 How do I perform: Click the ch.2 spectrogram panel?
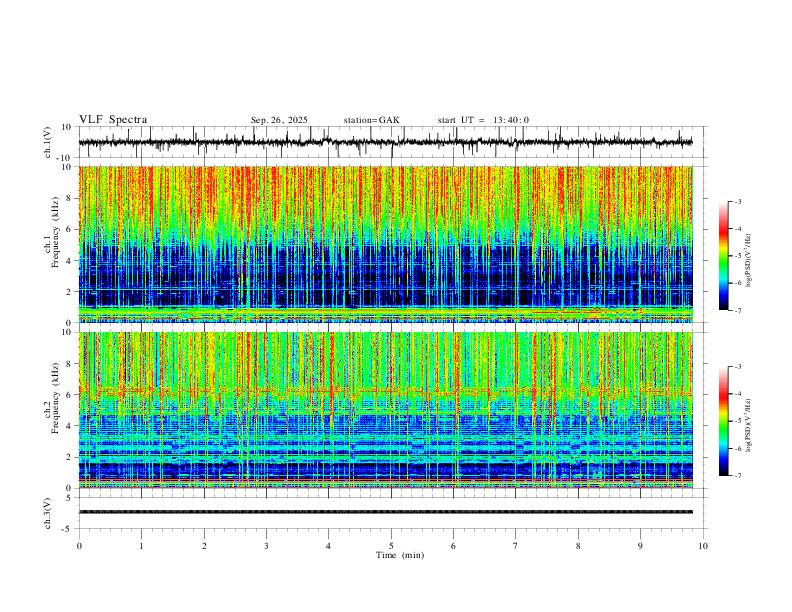(x=385, y=410)
